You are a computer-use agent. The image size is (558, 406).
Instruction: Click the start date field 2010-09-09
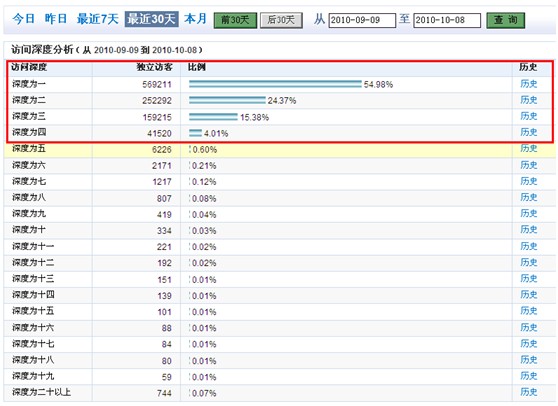tap(362, 20)
